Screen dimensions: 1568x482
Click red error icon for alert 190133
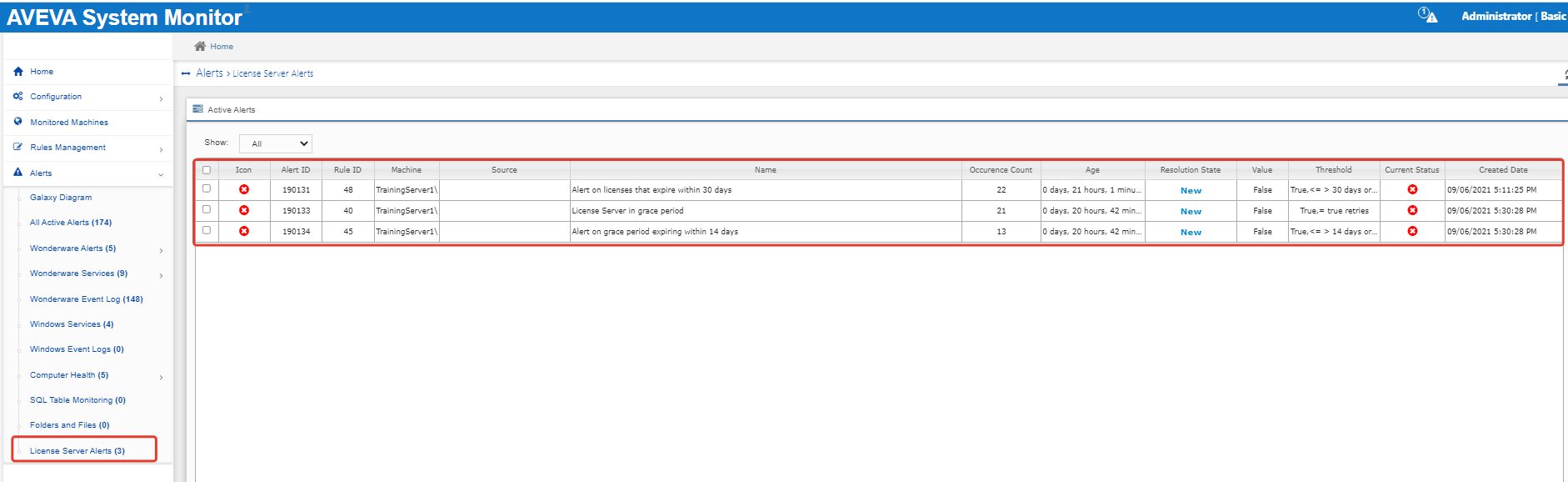pos(244,210)
